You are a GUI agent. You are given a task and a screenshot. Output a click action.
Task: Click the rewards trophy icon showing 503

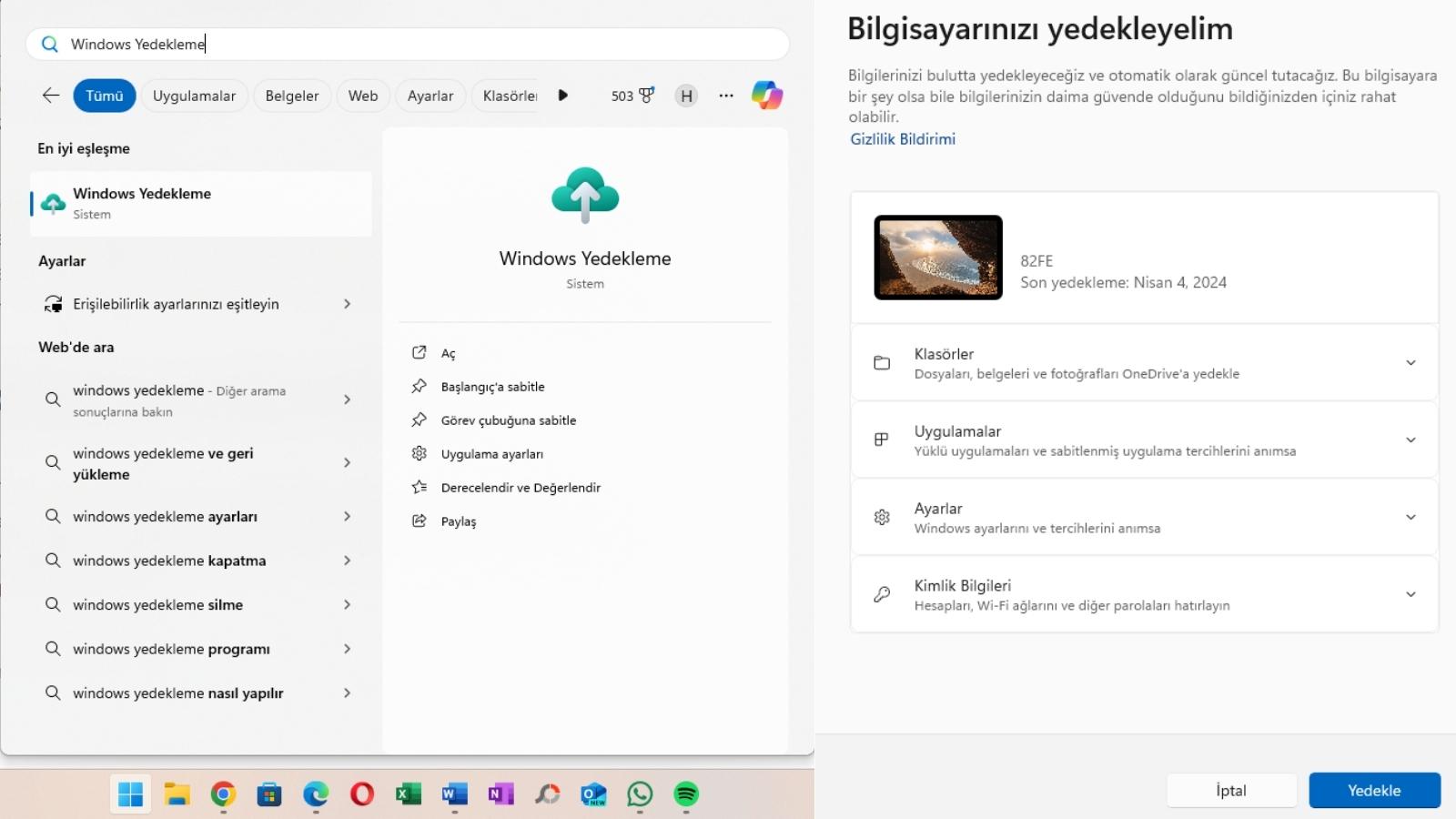pos(646,96)
